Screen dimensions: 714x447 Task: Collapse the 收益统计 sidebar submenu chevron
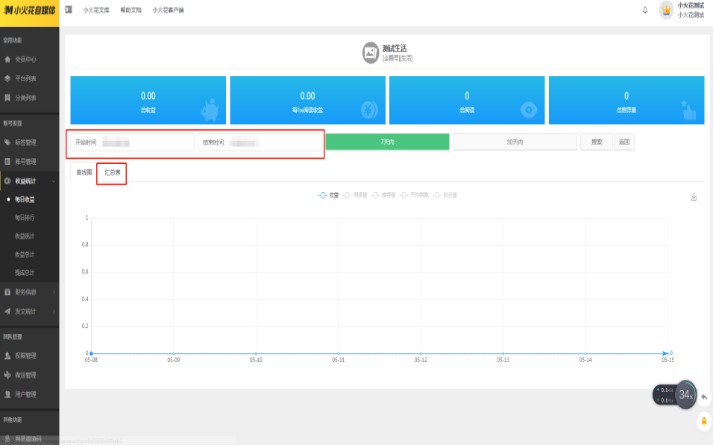pyautogui.click(x=53, y=181)
